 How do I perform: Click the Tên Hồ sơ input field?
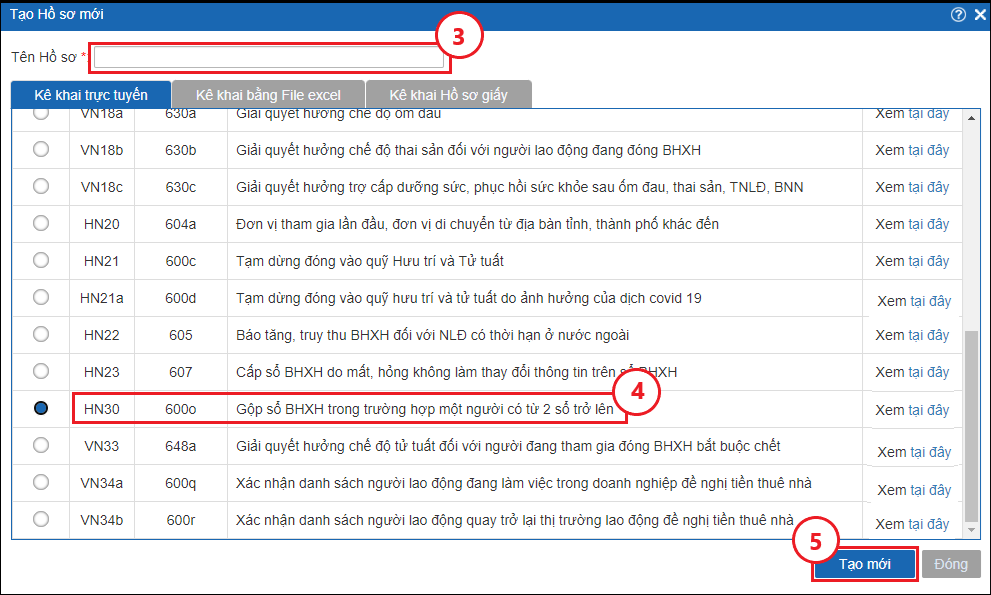coord(269,58)
